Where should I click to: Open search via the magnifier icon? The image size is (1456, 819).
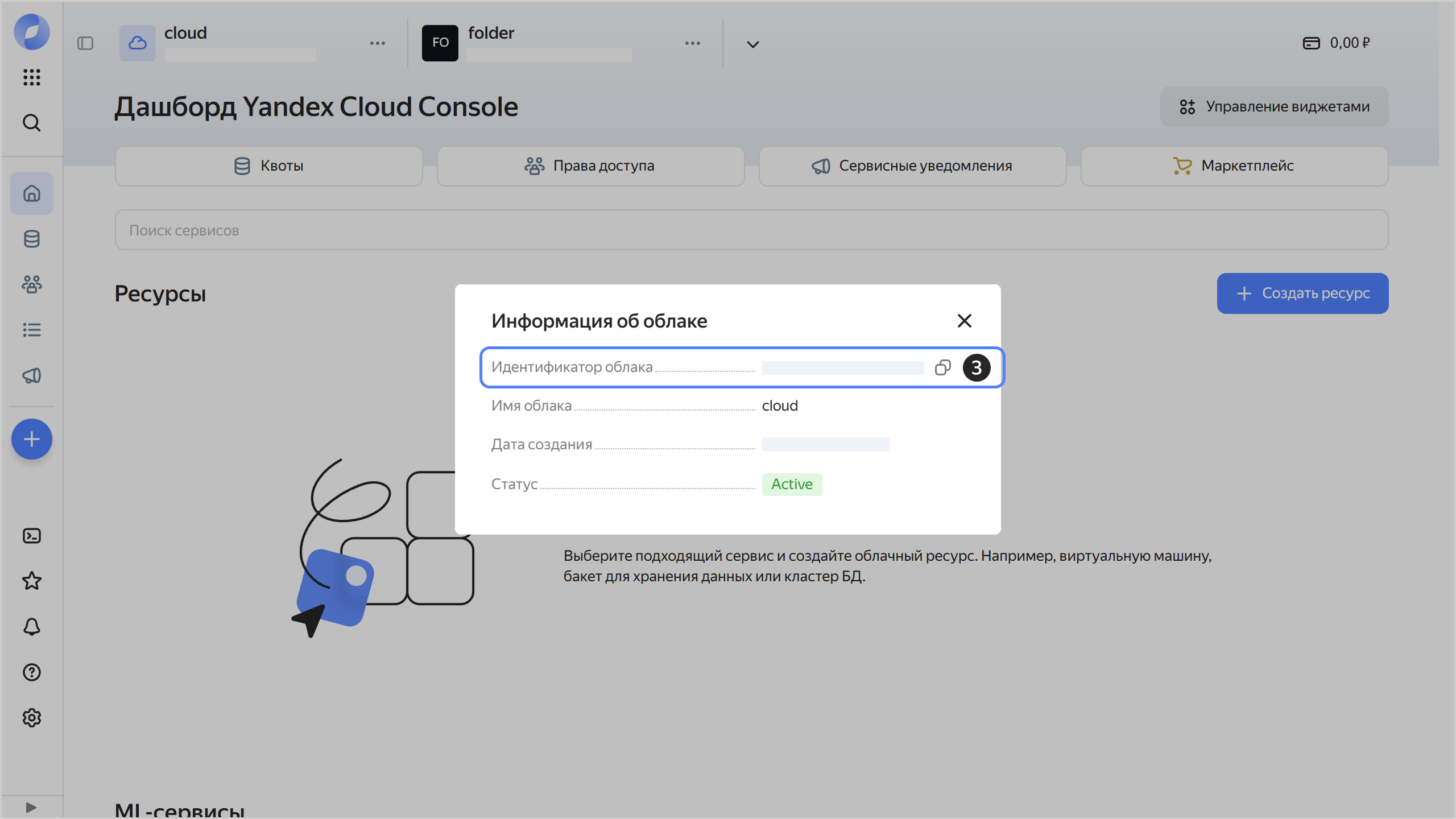32,123
